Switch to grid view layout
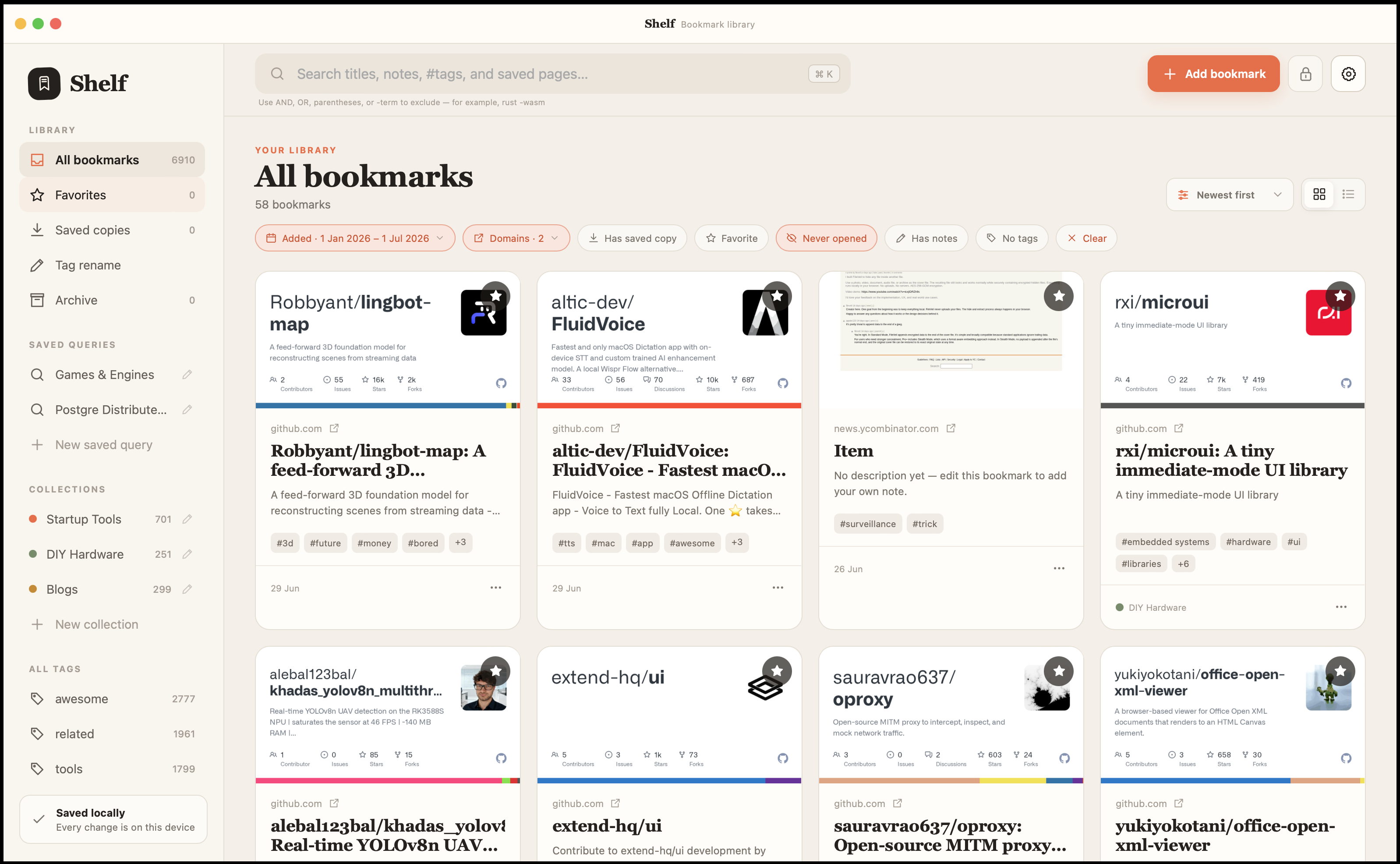1400x864 pixels. [1319, 194]
